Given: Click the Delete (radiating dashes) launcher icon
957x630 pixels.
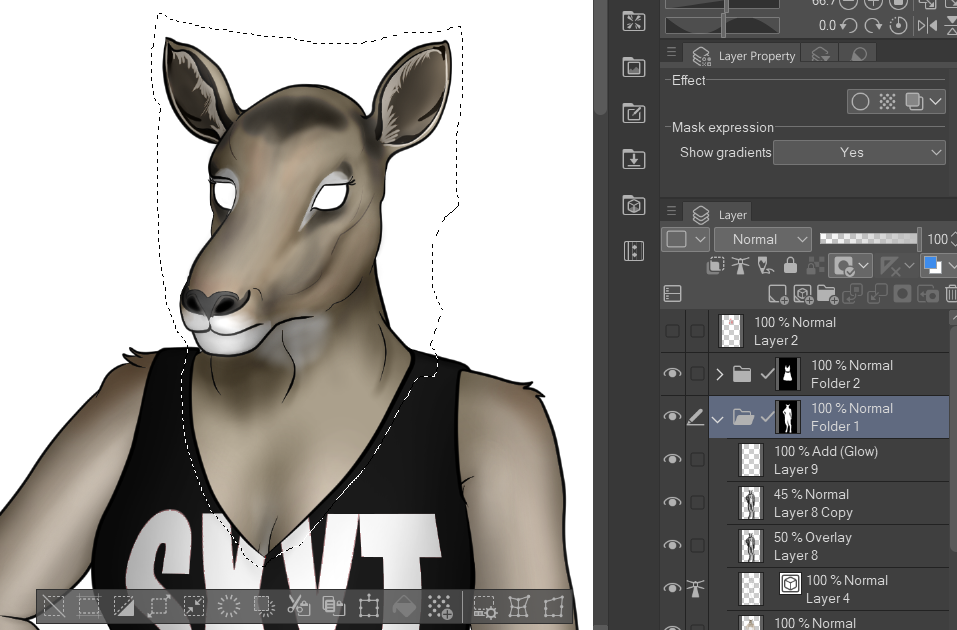Looking at the screenshot, I should pos(229,606).
